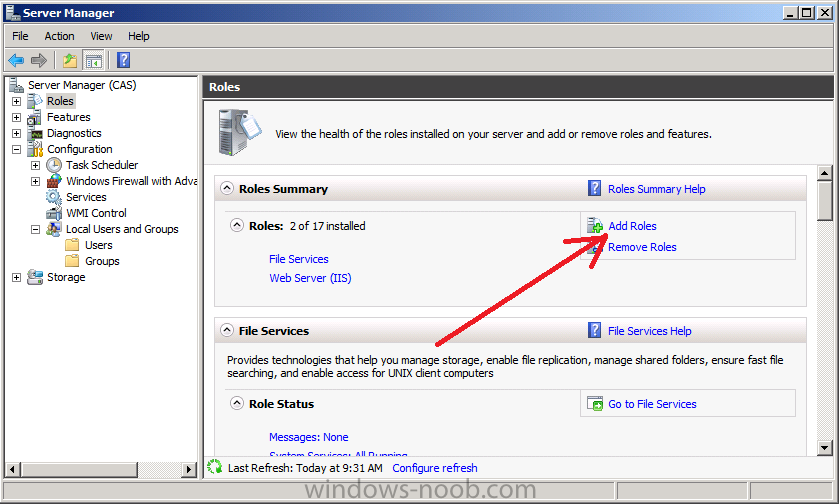Click the Go to File Services icon
This screenshot has height=504, width=840.
[595, 403]
